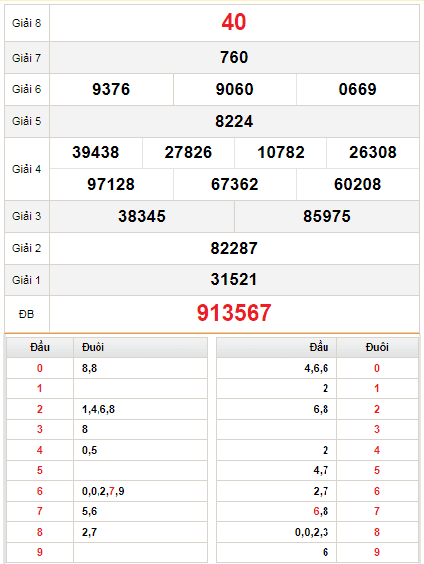Select heads value 4,7 in right table
424x564 pixels.
tap(321, 470)
